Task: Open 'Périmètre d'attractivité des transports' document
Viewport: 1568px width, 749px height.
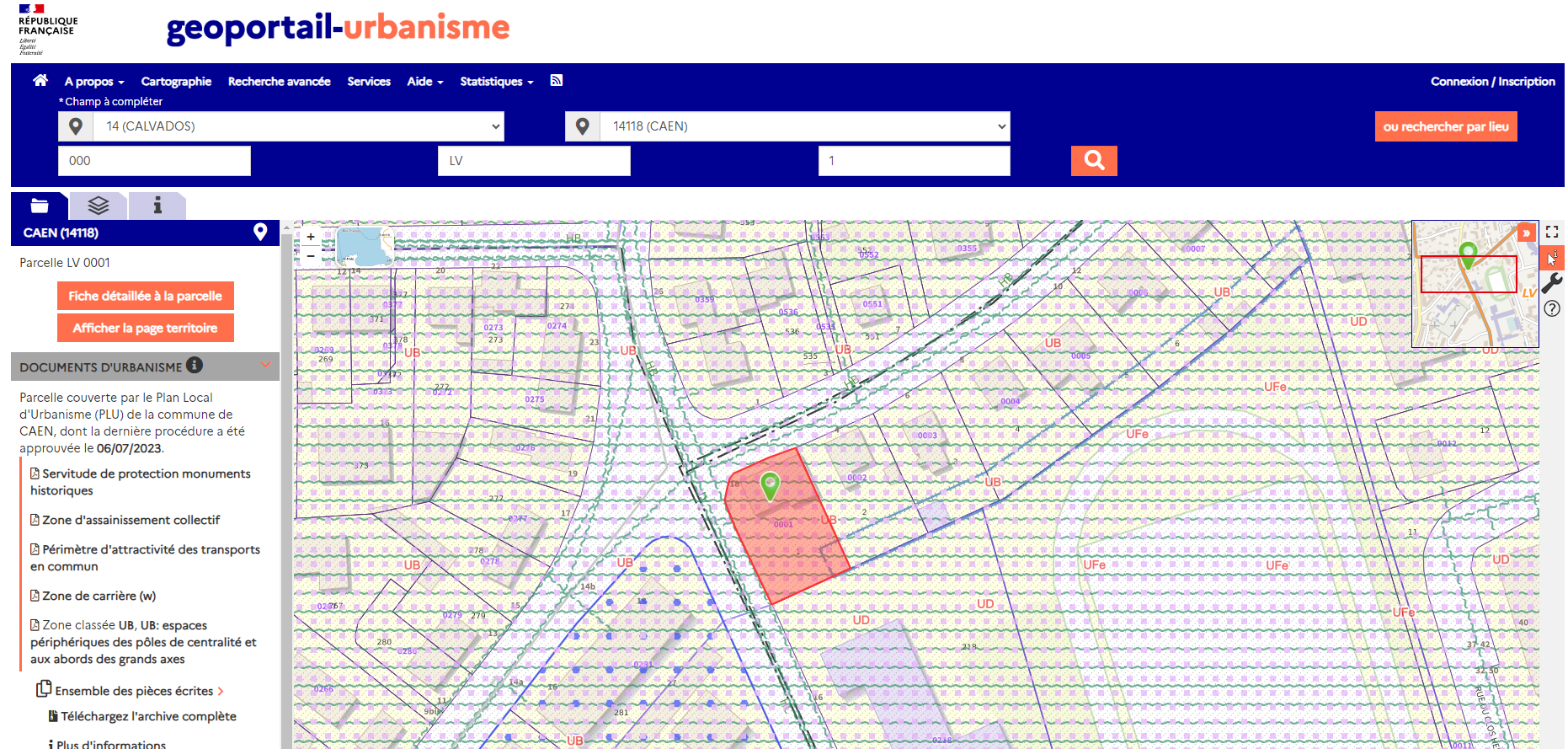Action: click(x=145, y=558)
